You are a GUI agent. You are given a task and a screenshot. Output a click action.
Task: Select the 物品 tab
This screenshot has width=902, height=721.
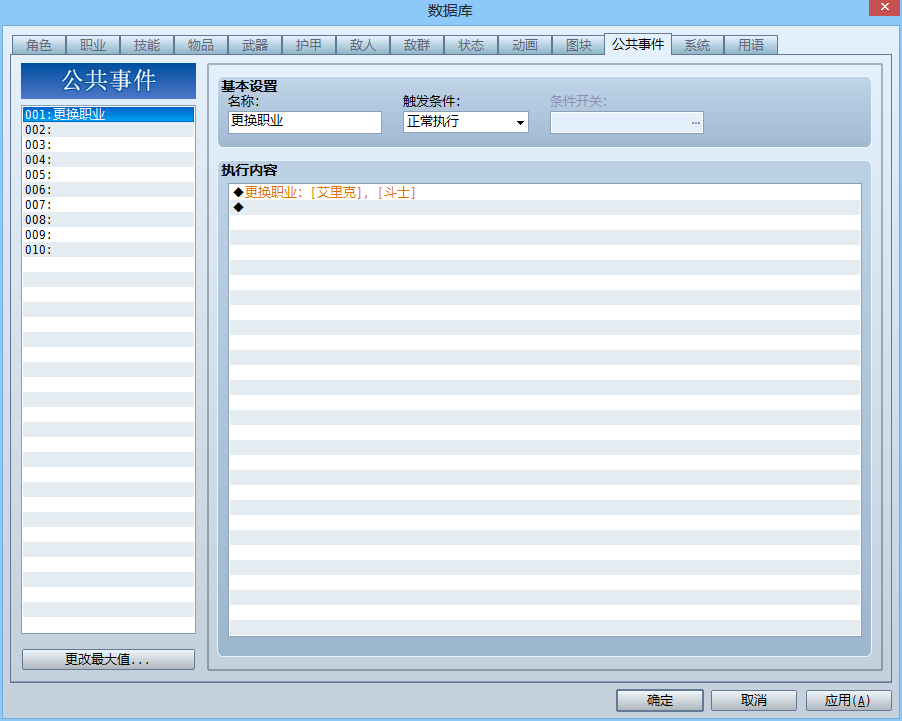[x=201, y=45]
